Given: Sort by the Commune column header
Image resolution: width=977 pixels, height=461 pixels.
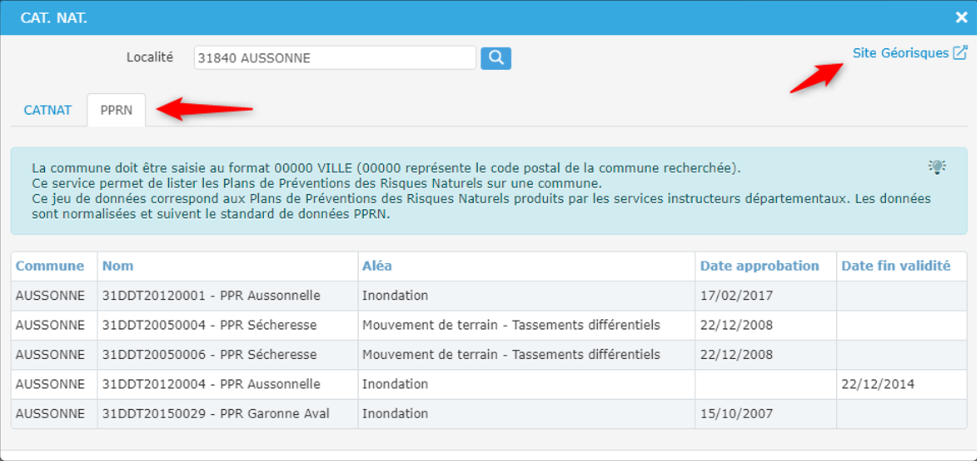Looking at the screenshot, I should click(50, 266).
